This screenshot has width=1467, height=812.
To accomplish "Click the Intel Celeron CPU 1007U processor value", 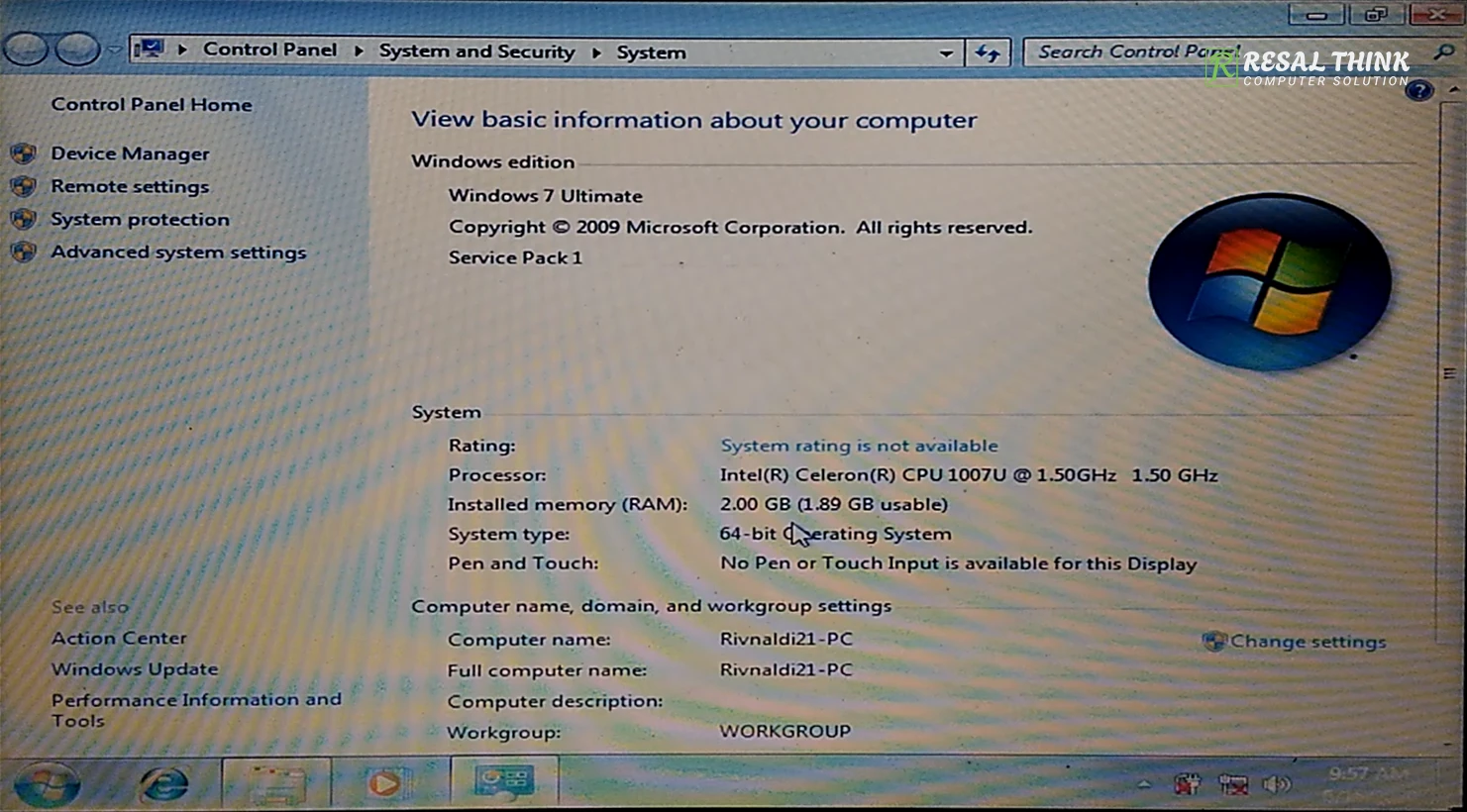I will [x=969, y=475].
